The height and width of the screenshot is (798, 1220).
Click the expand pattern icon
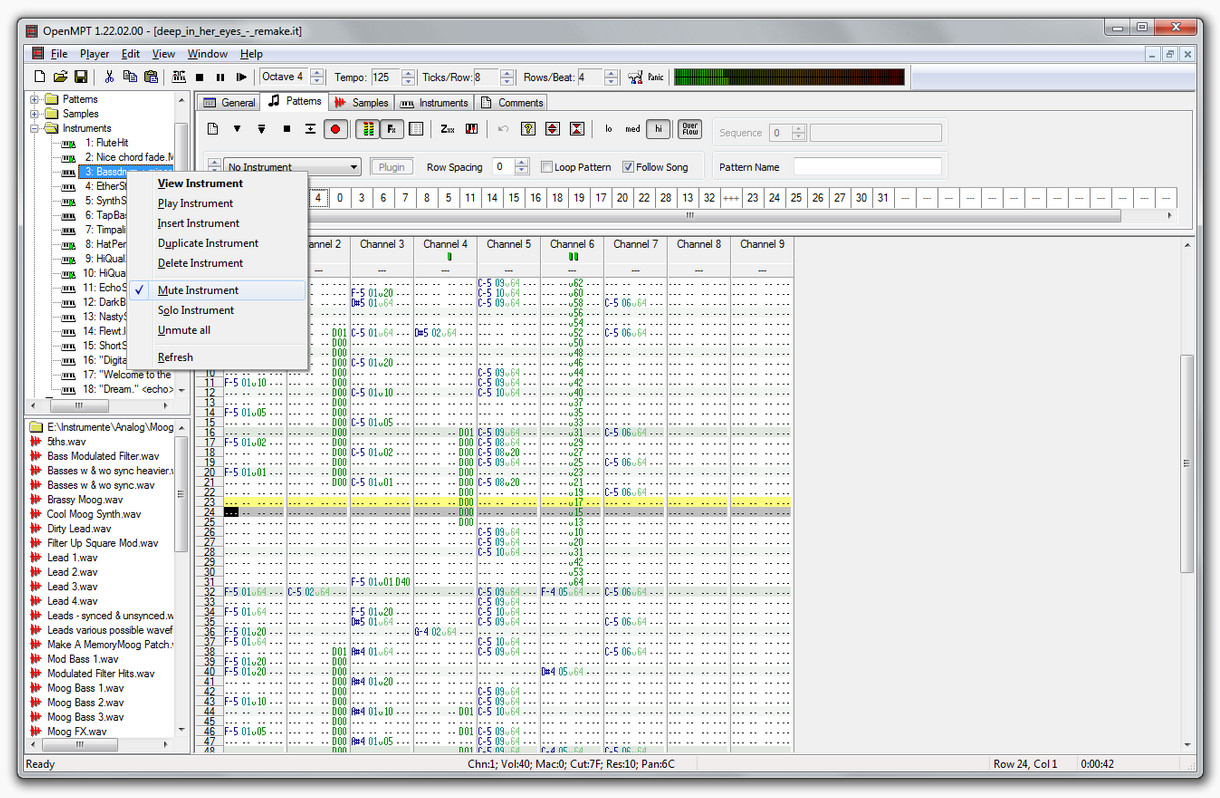(x=552, y=129)
